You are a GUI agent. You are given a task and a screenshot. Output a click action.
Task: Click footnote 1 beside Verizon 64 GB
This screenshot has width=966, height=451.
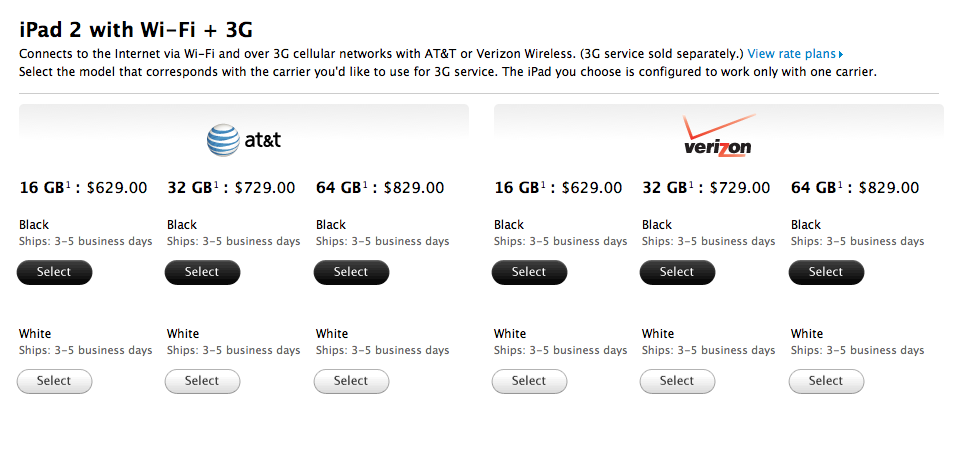click(840, 184)
